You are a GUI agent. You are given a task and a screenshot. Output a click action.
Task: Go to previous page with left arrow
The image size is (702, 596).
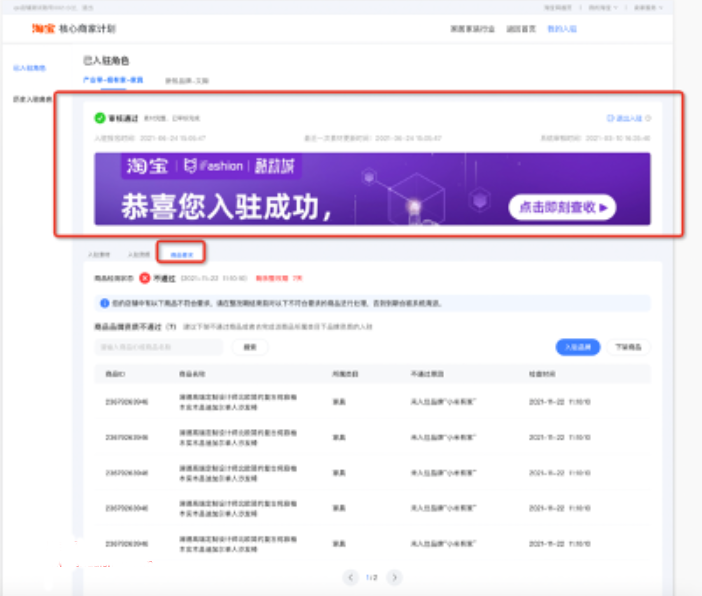coord(350,577)
